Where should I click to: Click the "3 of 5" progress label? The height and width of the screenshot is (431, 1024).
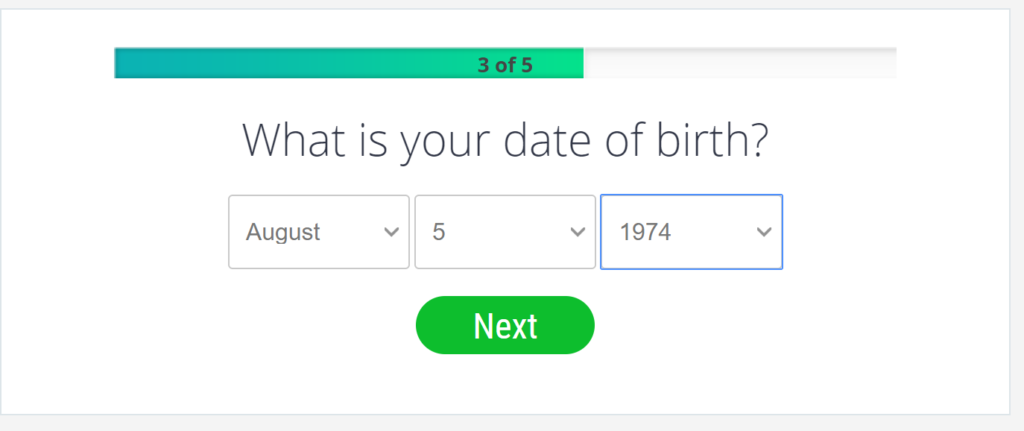point(505,65)
